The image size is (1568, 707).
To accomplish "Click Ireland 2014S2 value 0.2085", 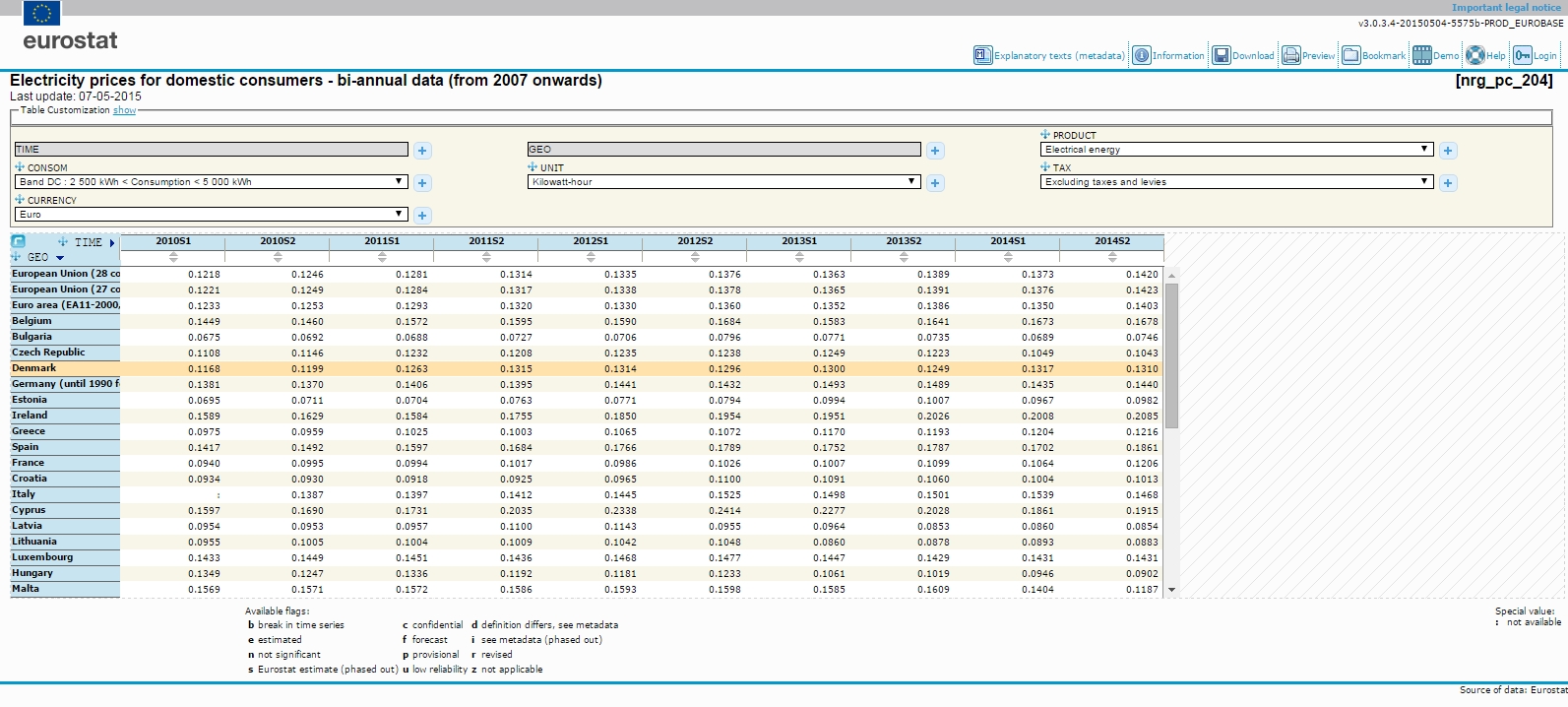I will [1142, 417].
